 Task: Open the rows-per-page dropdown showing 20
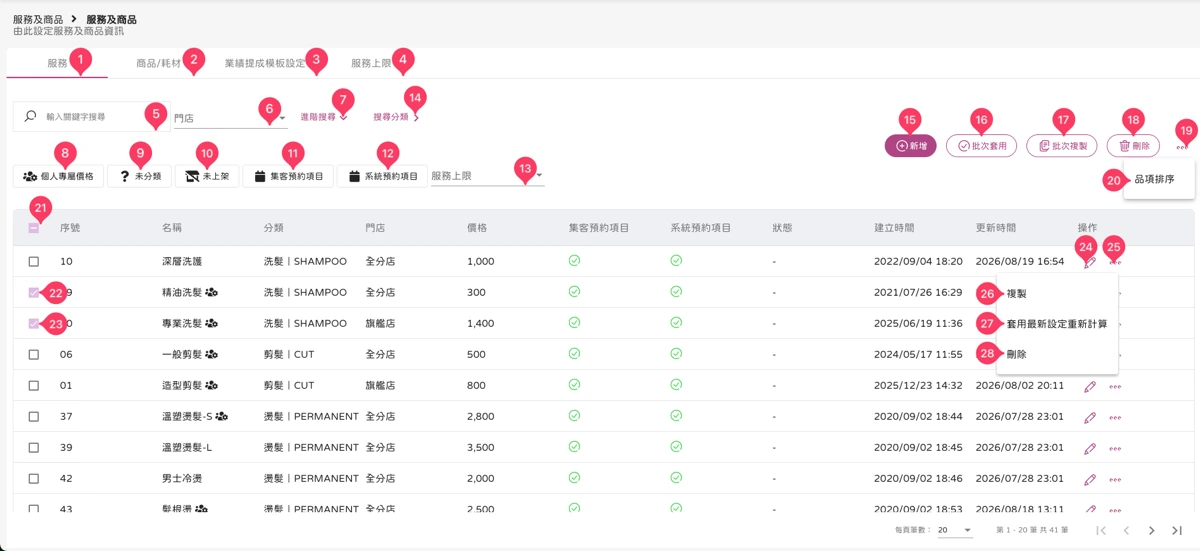tap(955, 530)
